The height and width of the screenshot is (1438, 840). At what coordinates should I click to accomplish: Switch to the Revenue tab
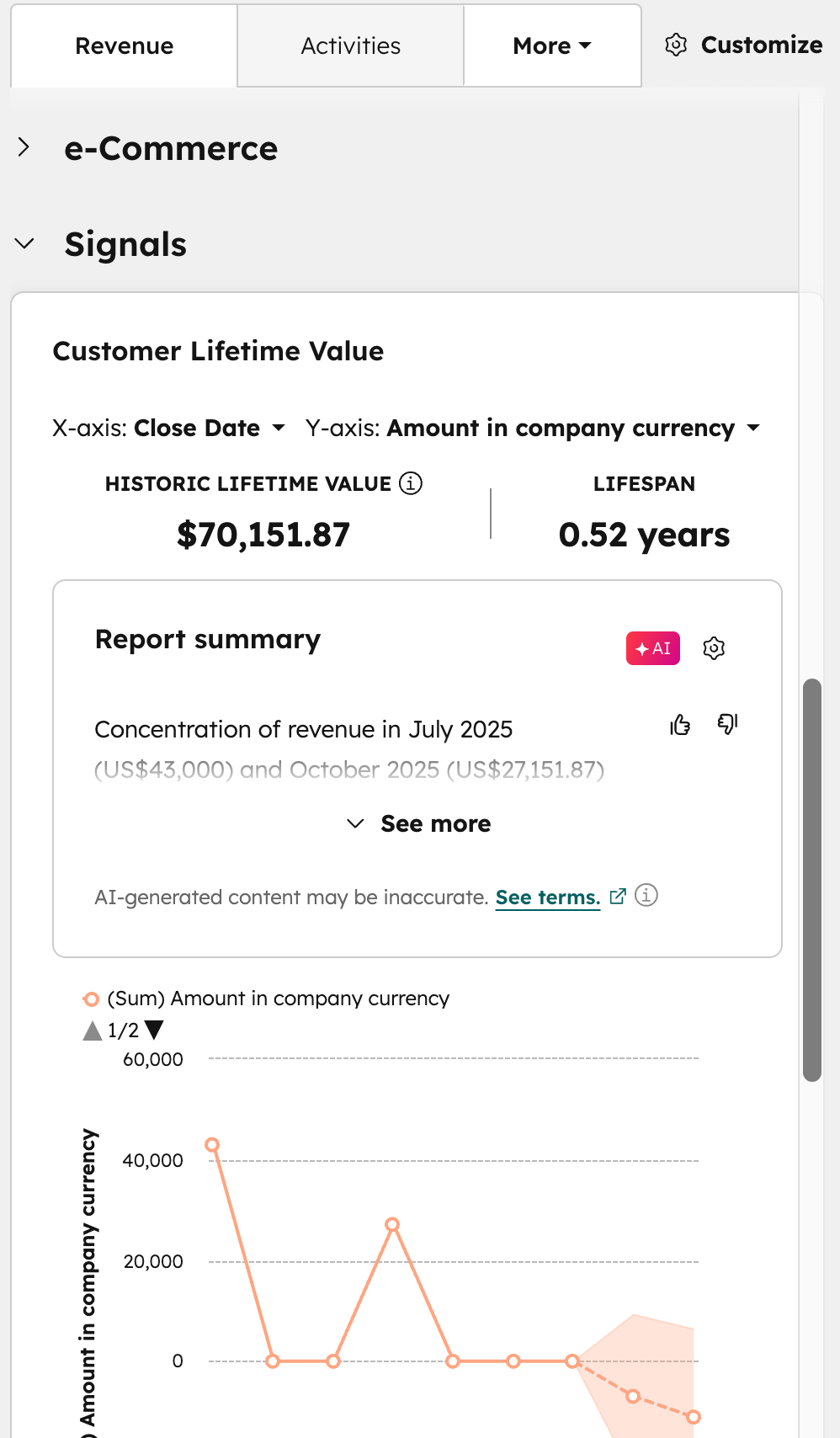(124, 45)
